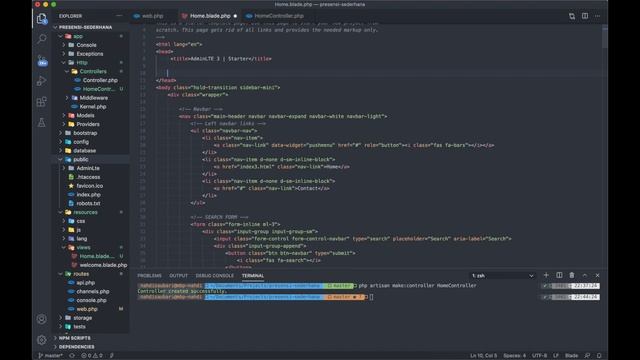
Task: Open the Source Control view
Action: pos(42,60)
